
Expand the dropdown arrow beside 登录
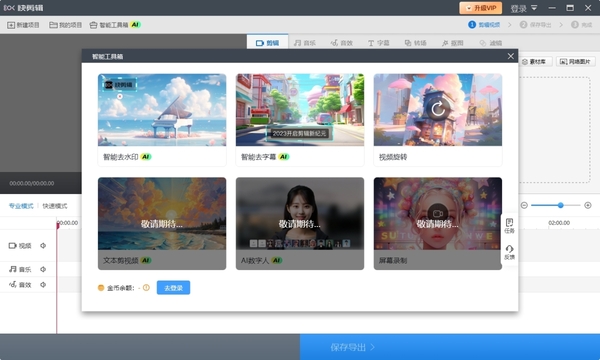pyautogui.click(x=534, y=8)
